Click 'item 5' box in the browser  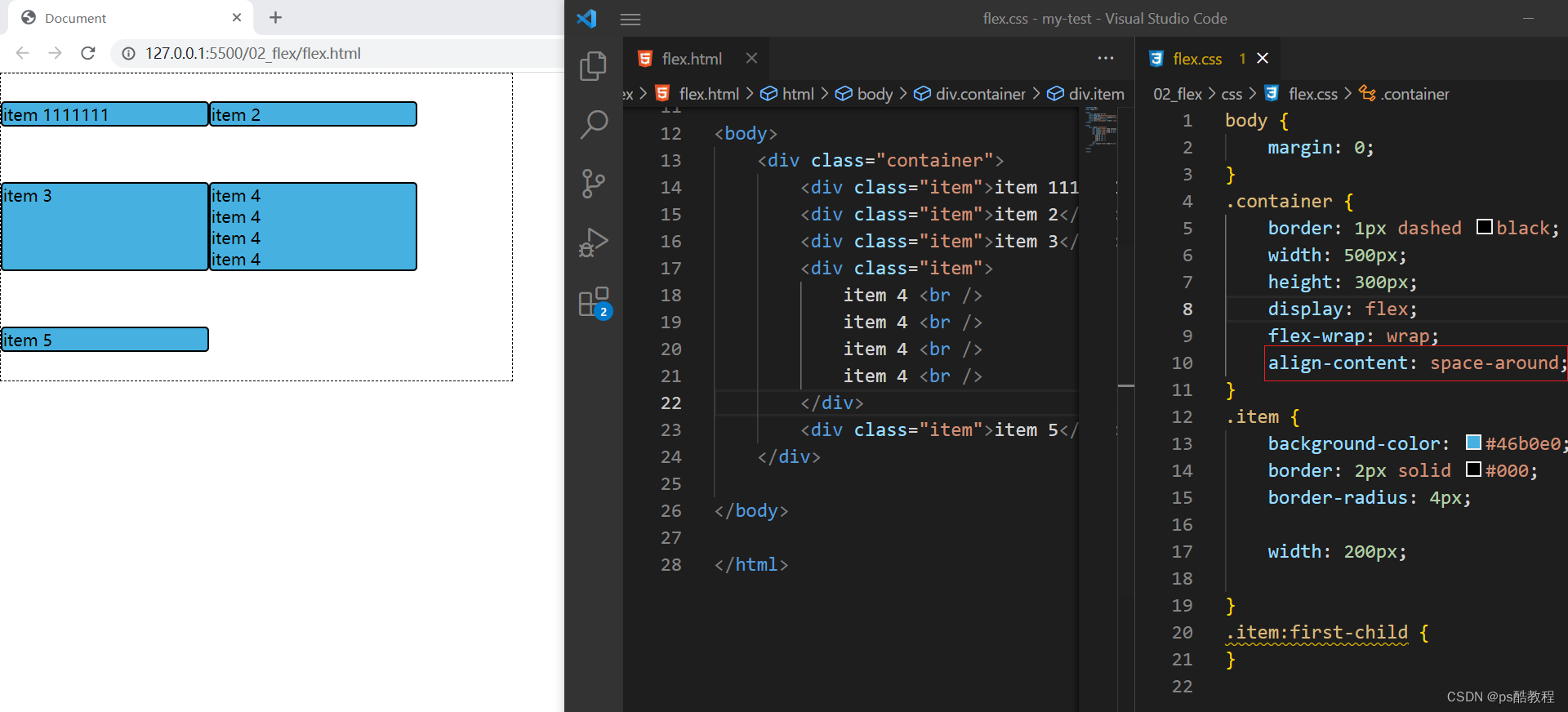coord(105,340)
